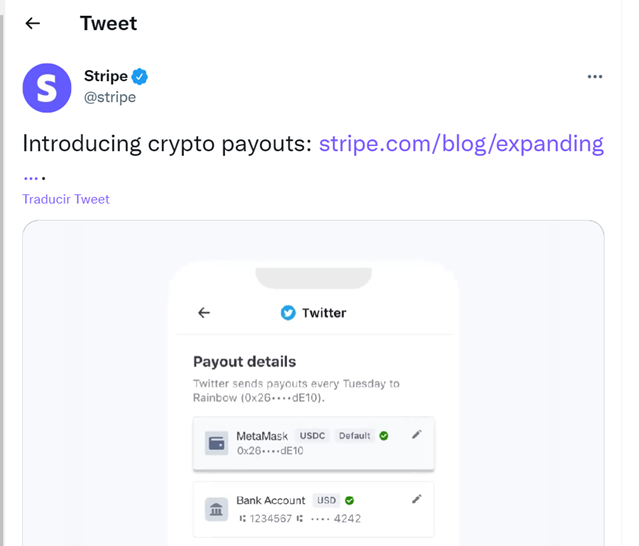Tap the back arrow in phone mockup
Image resolution: width=639 pixels, height=546 pixels.
[204, 313]
